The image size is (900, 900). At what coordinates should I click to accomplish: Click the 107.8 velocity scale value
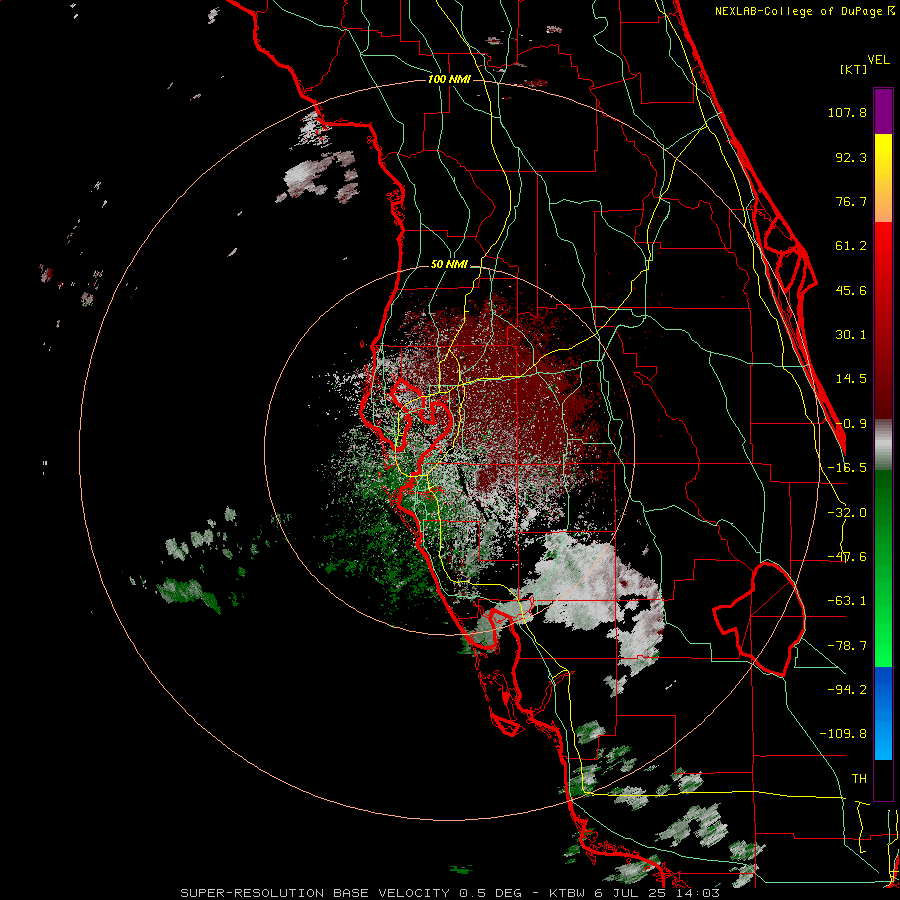[x=847, y=112]
